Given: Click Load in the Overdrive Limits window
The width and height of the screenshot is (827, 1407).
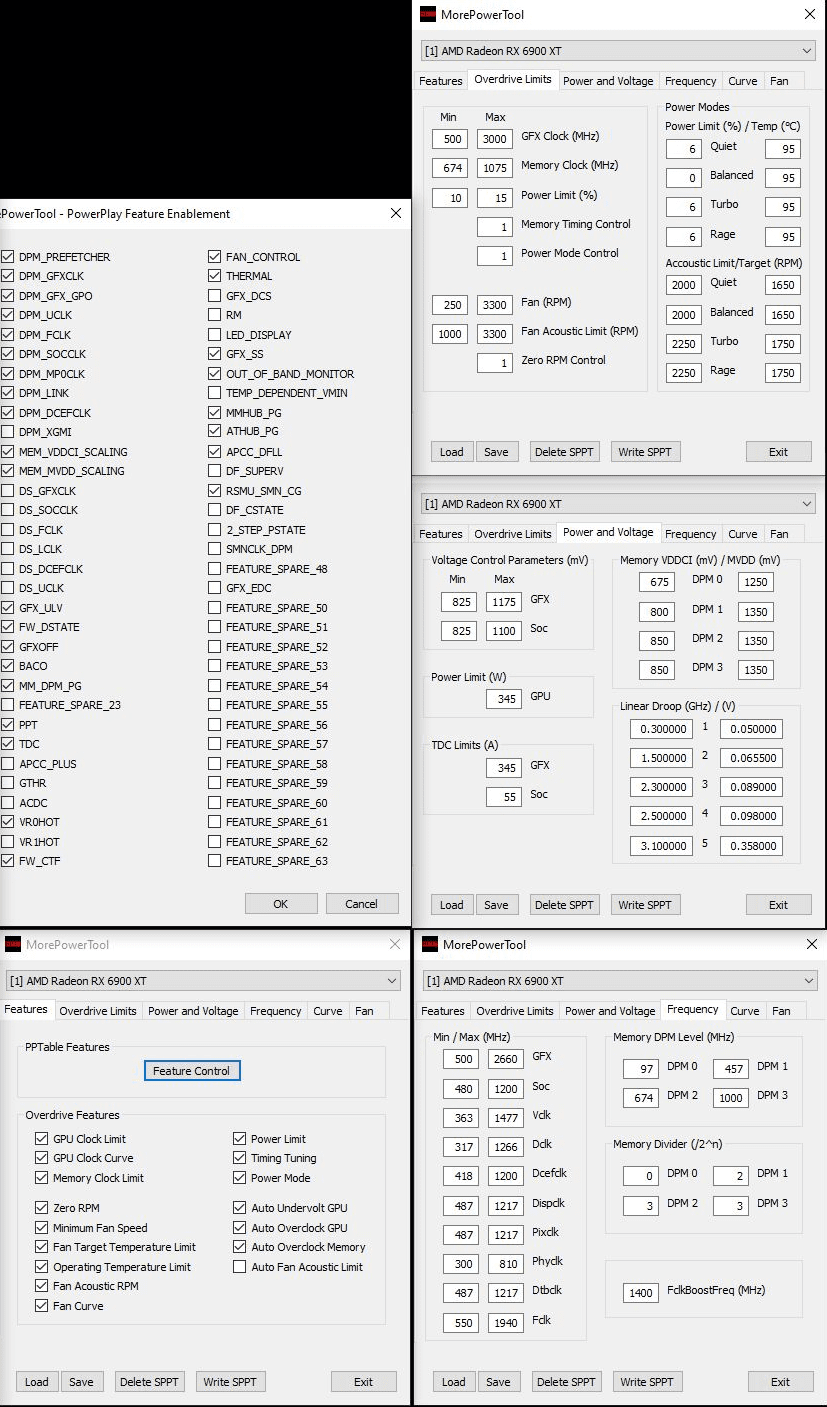Looking at the screenshot, I should [x=452, y=452].
